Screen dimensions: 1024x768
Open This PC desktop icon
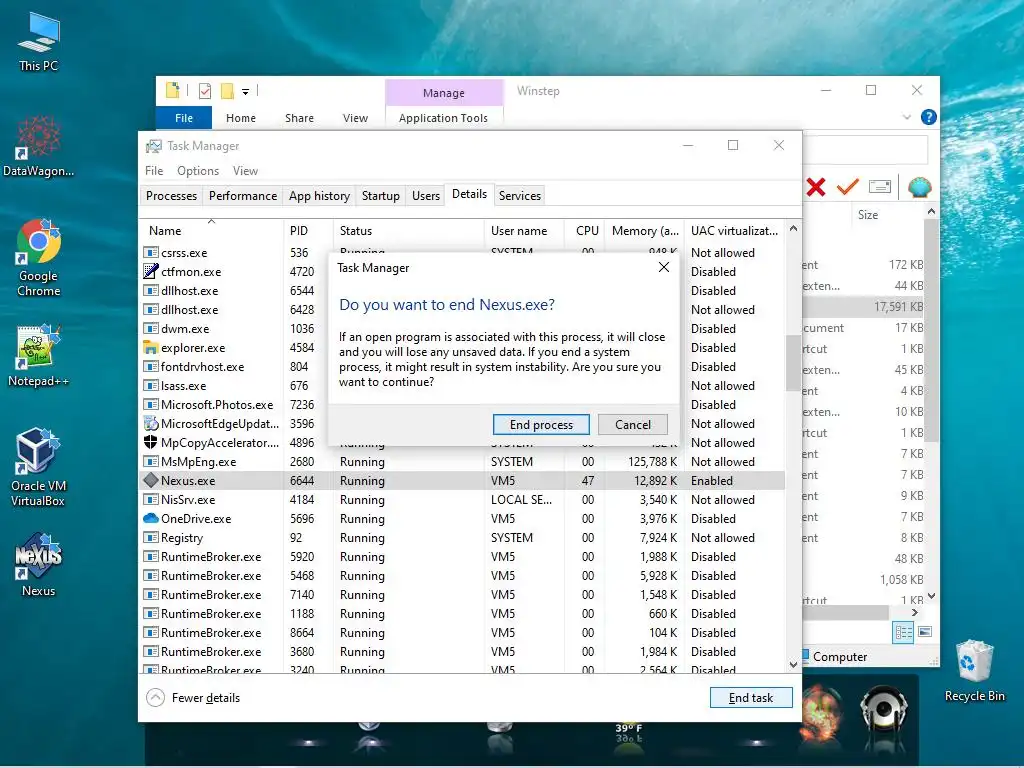[x=39, y=43]
